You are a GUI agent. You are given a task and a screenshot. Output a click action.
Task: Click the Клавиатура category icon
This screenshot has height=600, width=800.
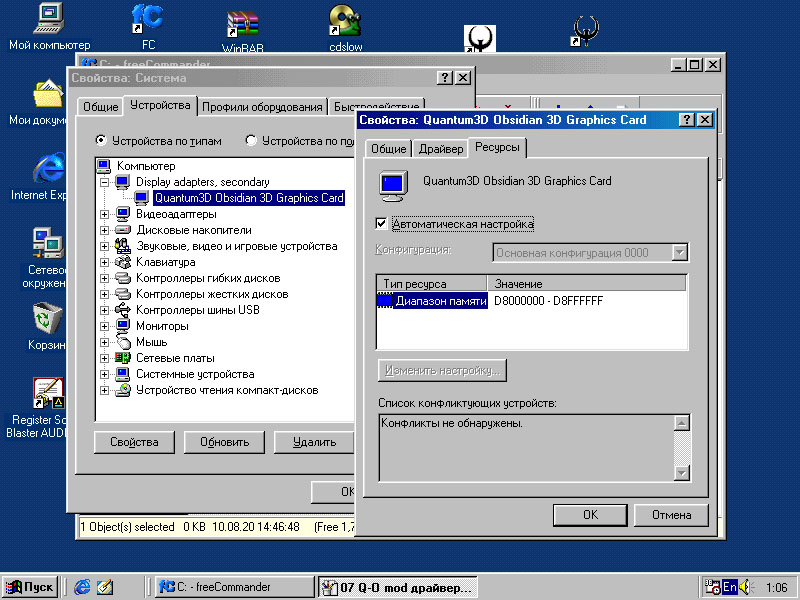122,262
